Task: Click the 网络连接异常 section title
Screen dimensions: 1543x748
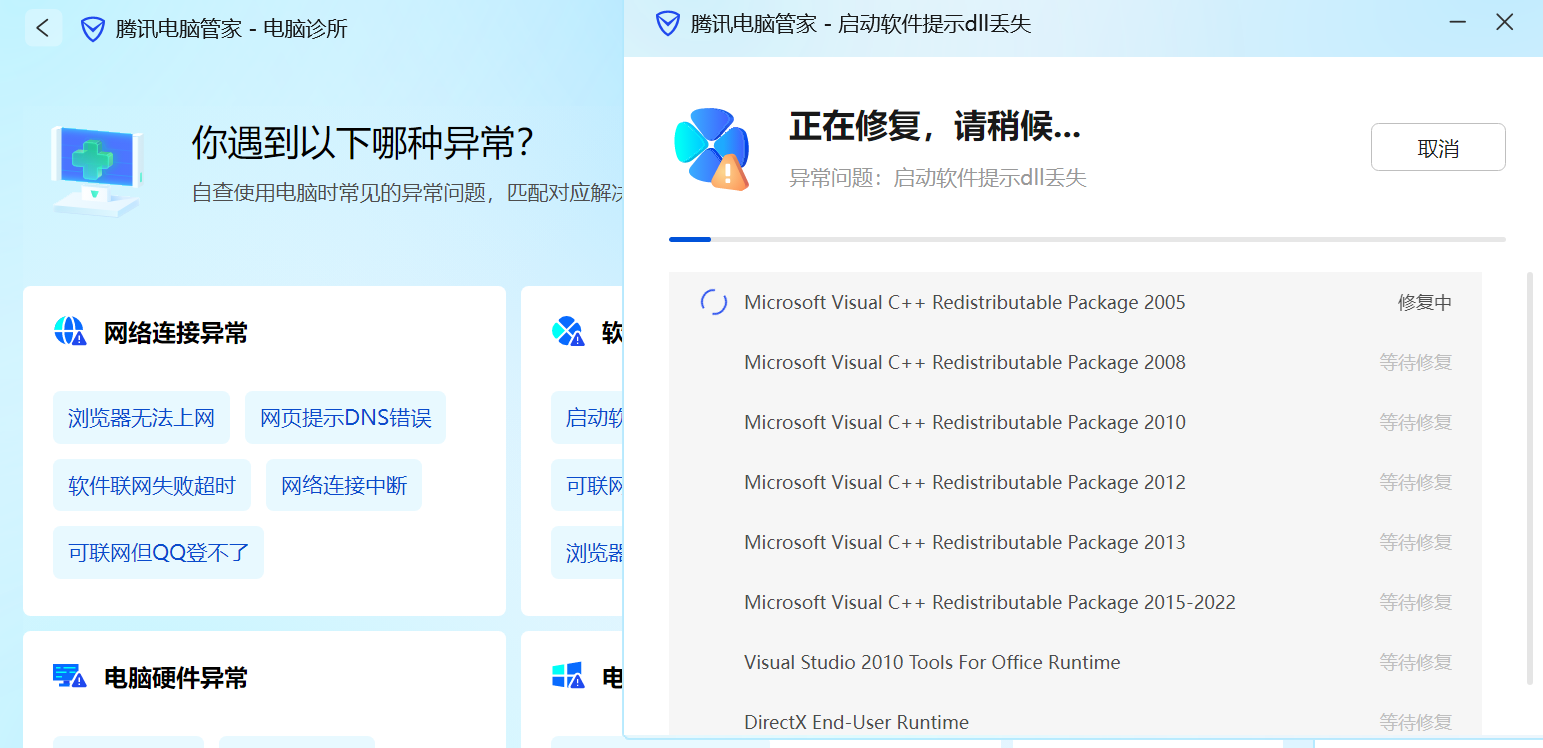Action: tap(176, 333)
